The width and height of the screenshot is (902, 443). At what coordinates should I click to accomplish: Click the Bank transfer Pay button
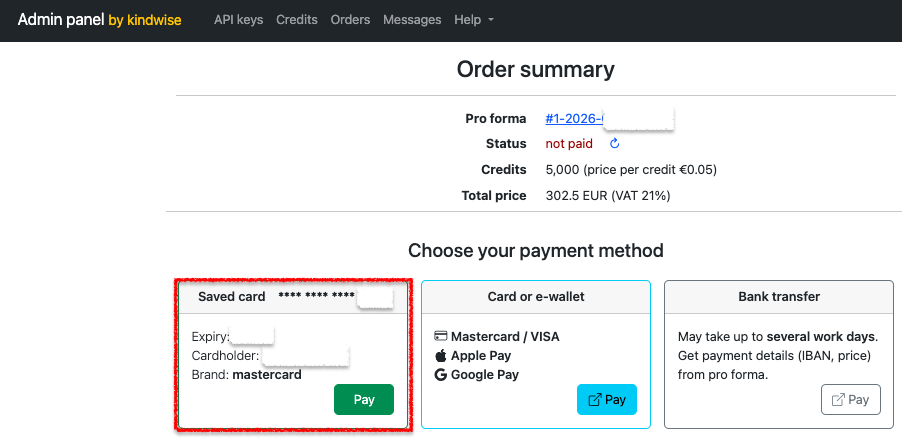point(851,399)
